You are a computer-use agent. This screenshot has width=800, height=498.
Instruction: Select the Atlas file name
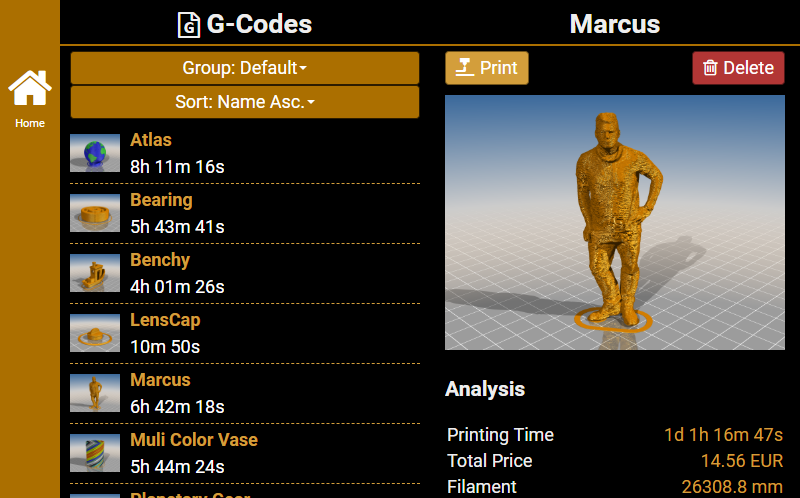click(151, 140)
